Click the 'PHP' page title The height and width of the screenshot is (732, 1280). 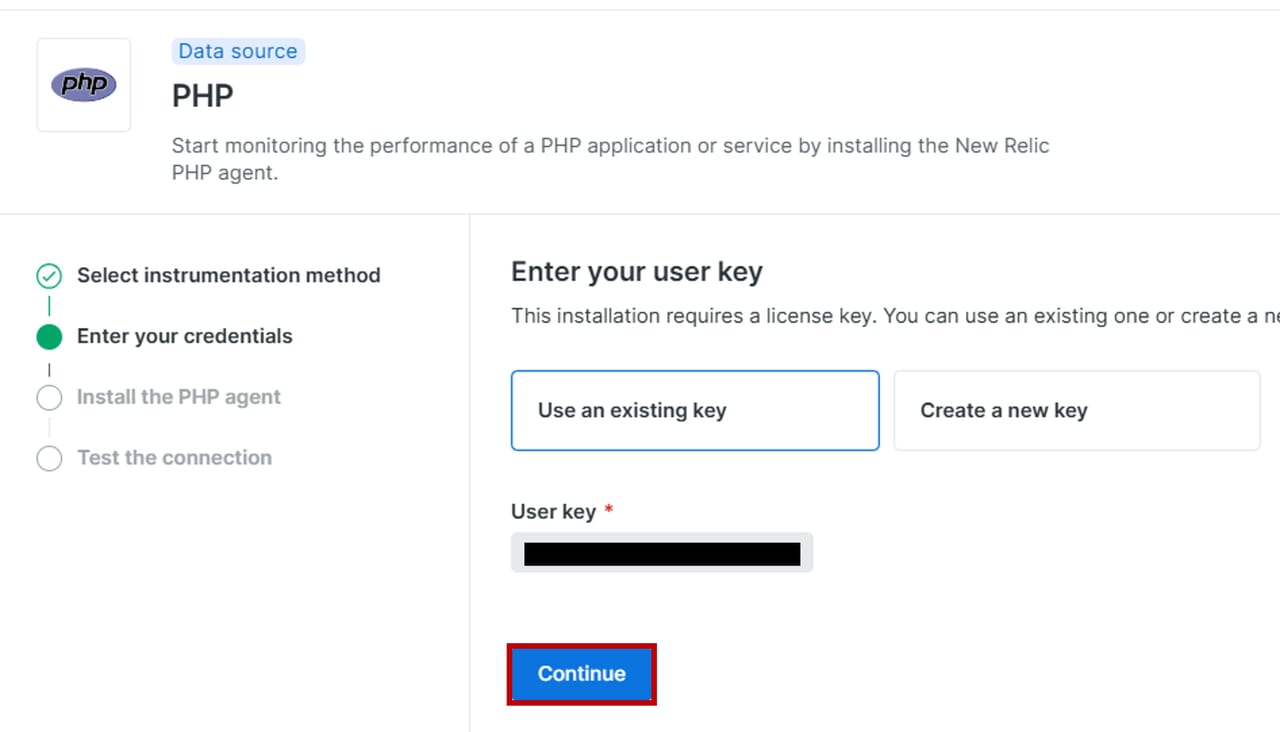point(203,96)
